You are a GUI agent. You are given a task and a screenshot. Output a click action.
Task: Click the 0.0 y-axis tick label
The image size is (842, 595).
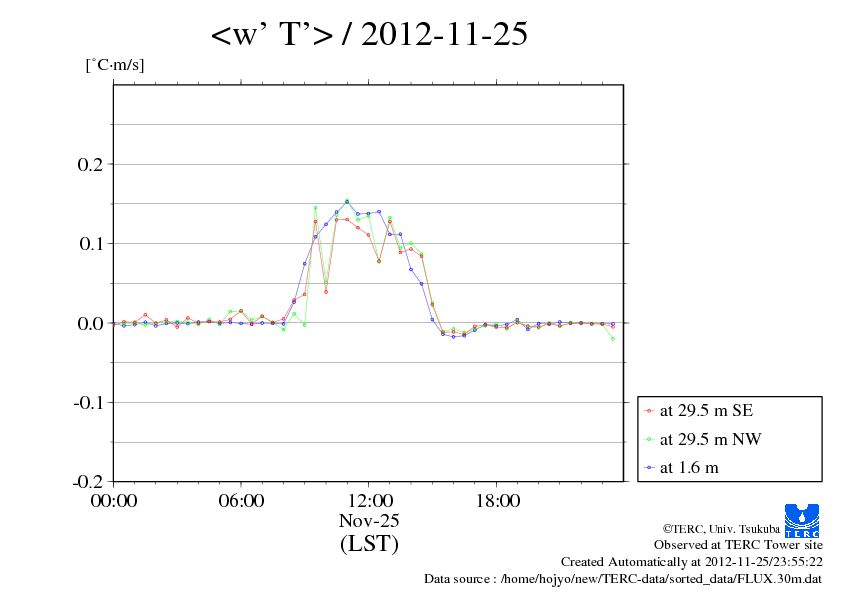(92, 323)
